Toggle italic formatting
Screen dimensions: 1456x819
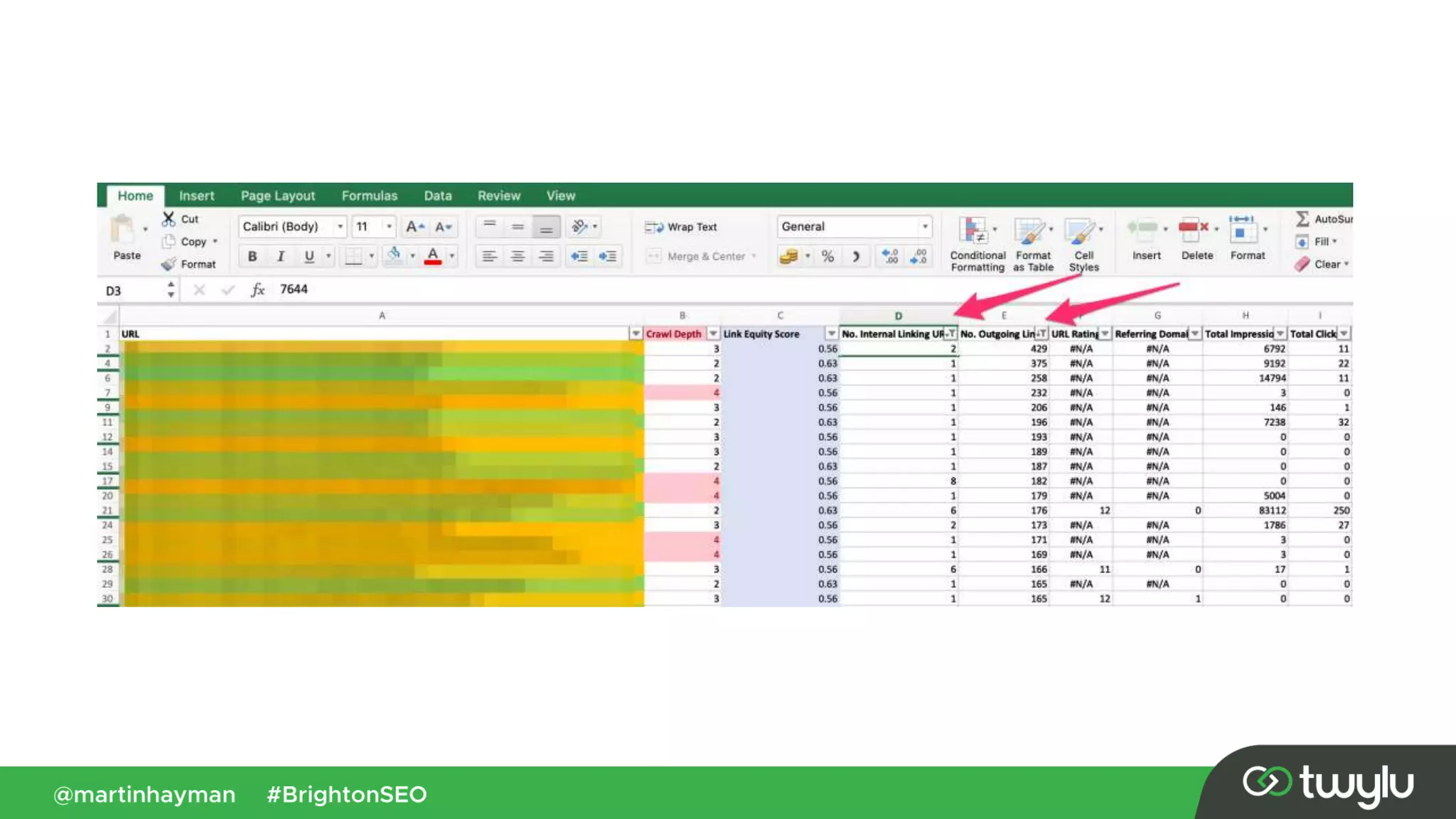click(x=281, y=256)
